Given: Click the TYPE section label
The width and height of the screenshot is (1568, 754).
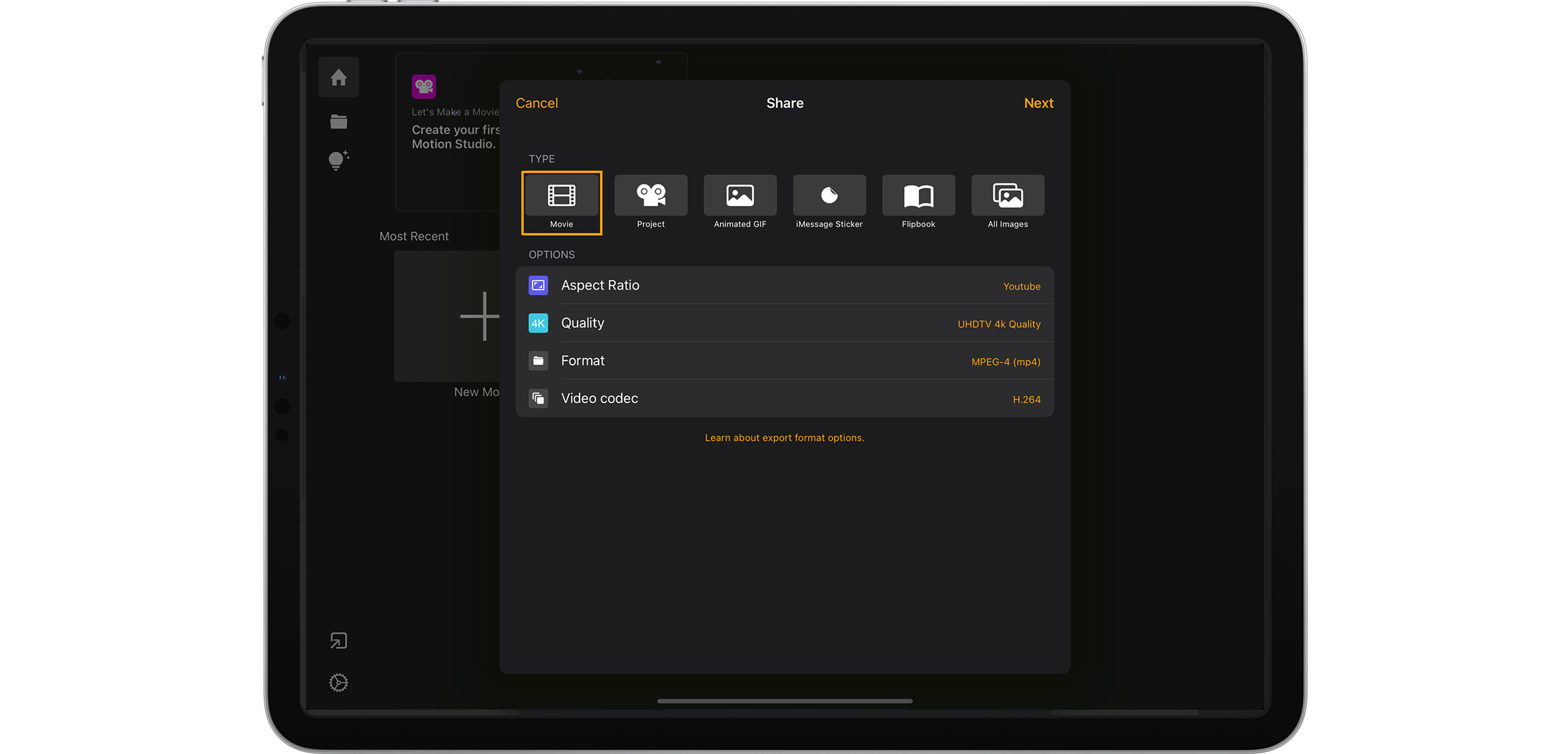Looking at the screenshot, I should pyautogui.click(x=541, y=159).
